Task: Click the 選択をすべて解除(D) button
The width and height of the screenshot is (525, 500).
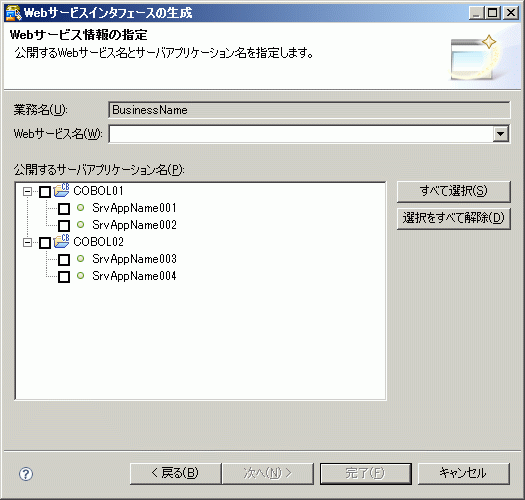Action: [454, 218]
